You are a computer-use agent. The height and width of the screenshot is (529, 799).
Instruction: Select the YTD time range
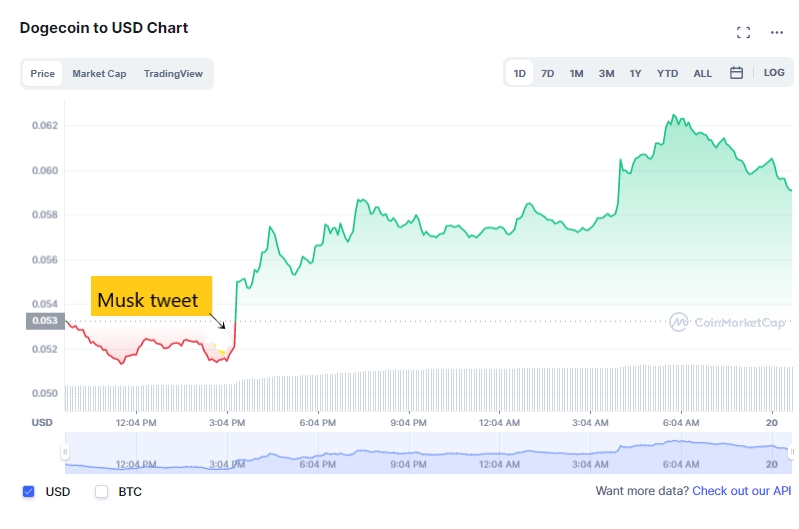tap(667, 73)
